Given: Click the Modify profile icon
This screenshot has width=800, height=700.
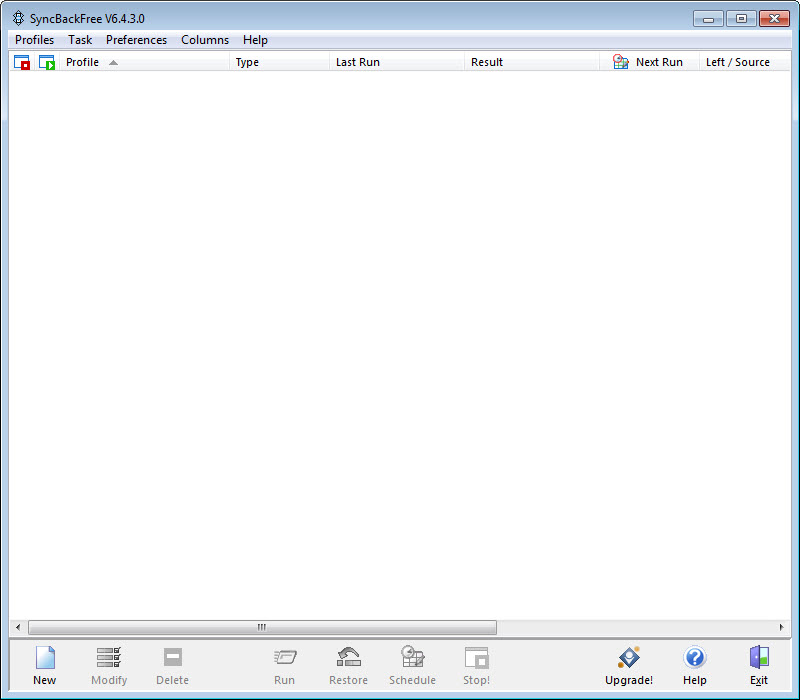Looking at the screenshot, I should (x=109, y=658).
